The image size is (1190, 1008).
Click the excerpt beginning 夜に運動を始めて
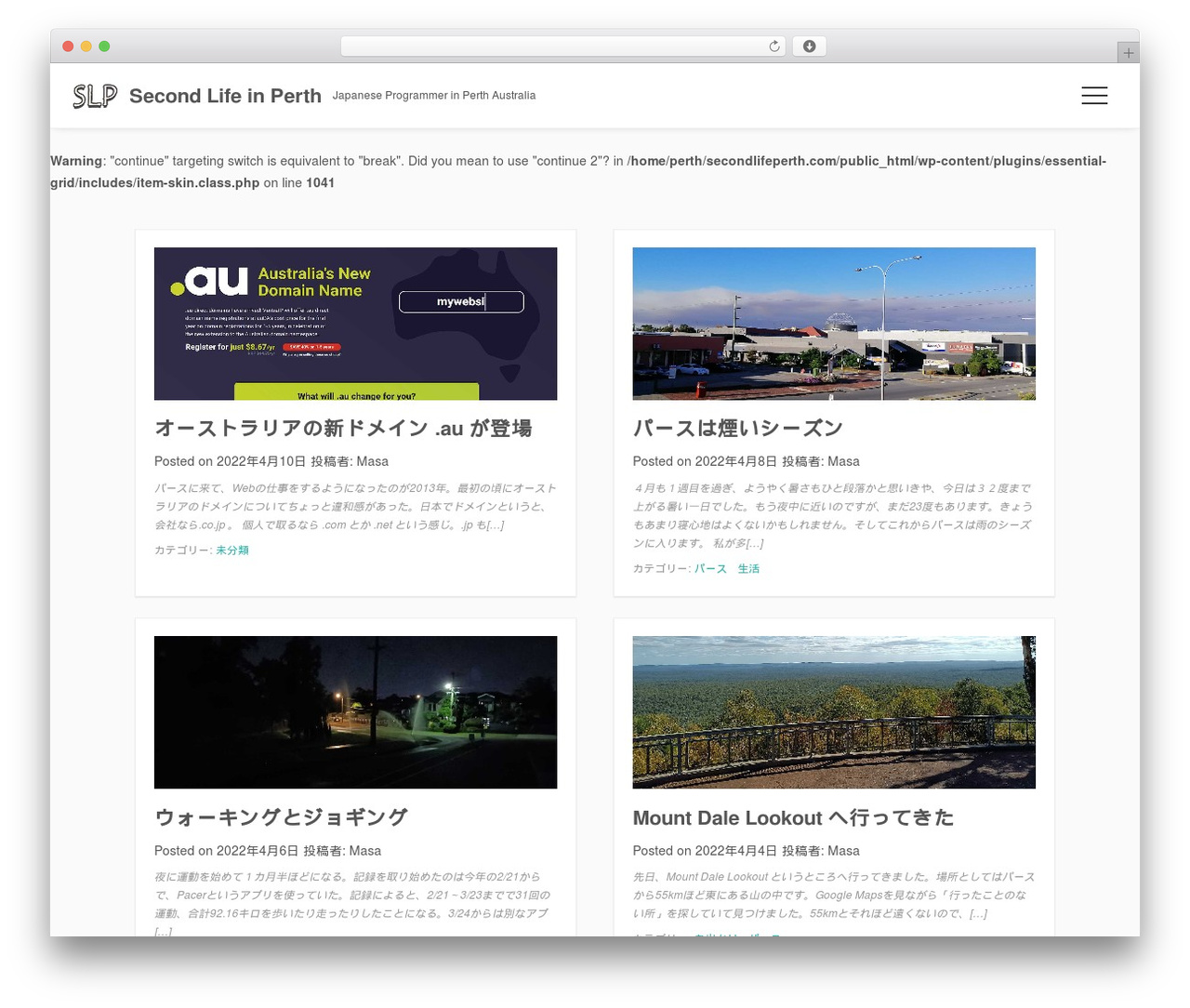pyautogui.click(x=355, y=902)
